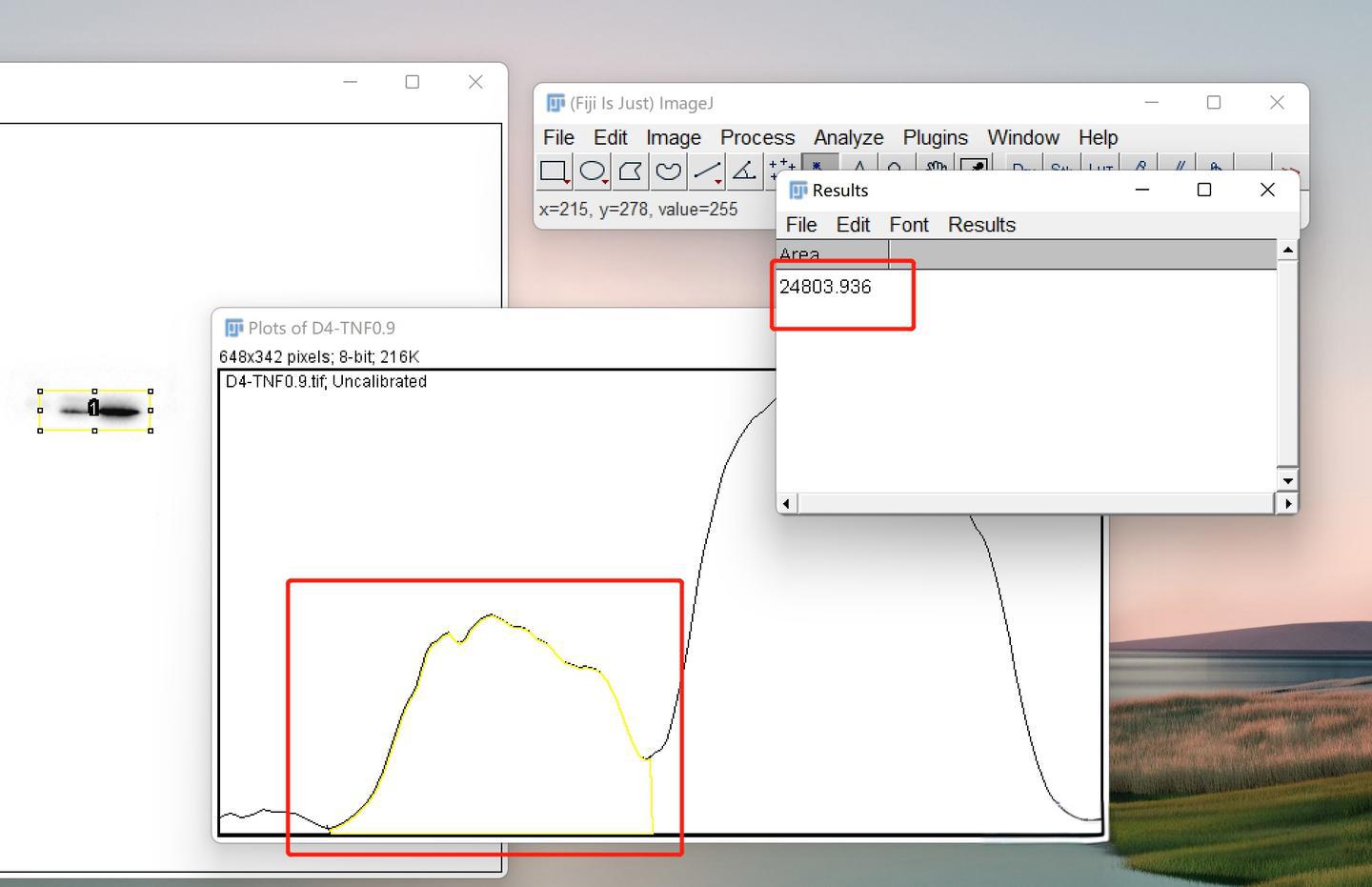Click the Area column header
Viewport: 1372px width, 887px height.
tap(831, 254)
